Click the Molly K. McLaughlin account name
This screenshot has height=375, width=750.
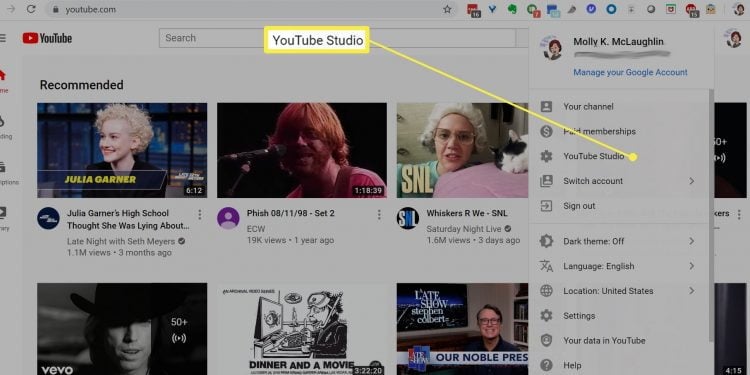point(618,42)
